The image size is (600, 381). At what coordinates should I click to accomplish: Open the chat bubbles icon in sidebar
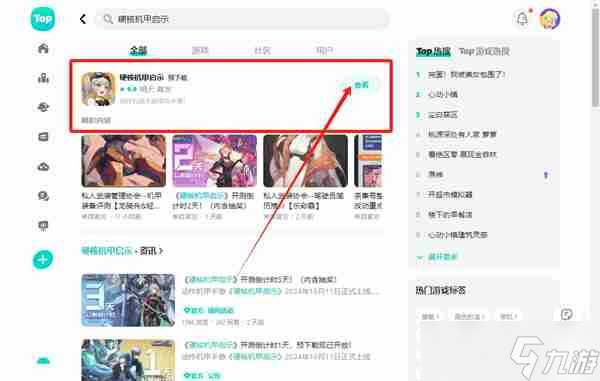[43, 196]
